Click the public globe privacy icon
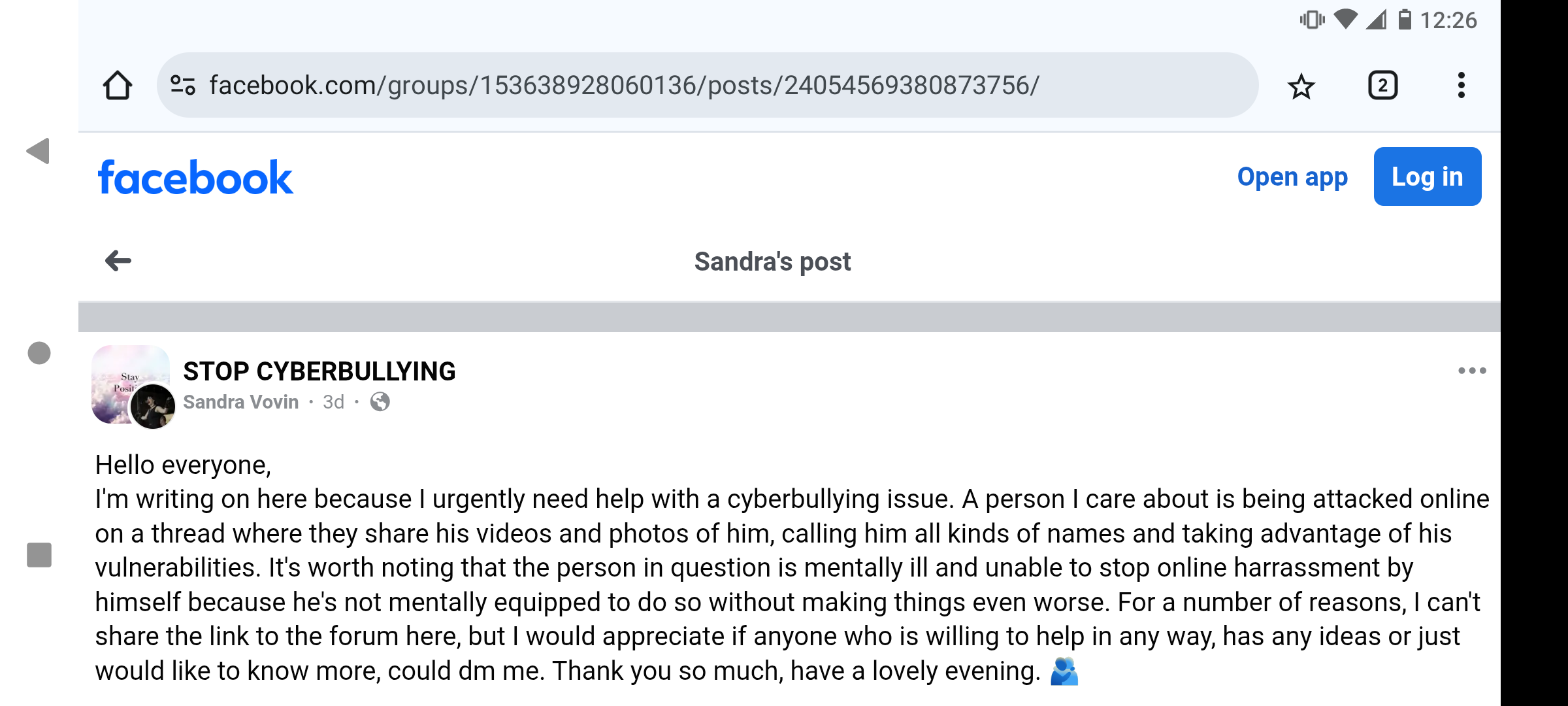Screen dimensions: 1568x706 coord(380,402)
